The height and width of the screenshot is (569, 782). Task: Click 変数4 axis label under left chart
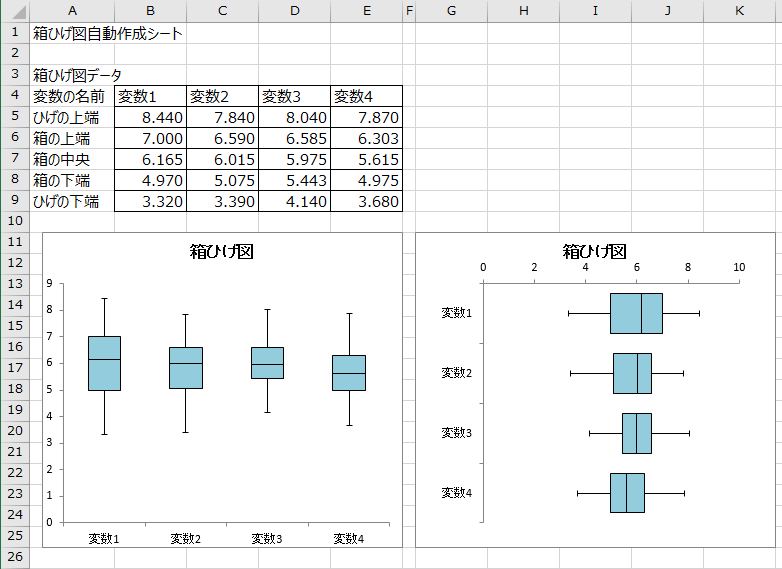349,539
